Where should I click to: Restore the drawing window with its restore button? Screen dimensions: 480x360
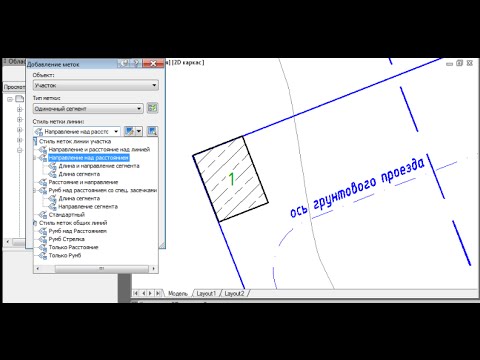click(460, 63)
